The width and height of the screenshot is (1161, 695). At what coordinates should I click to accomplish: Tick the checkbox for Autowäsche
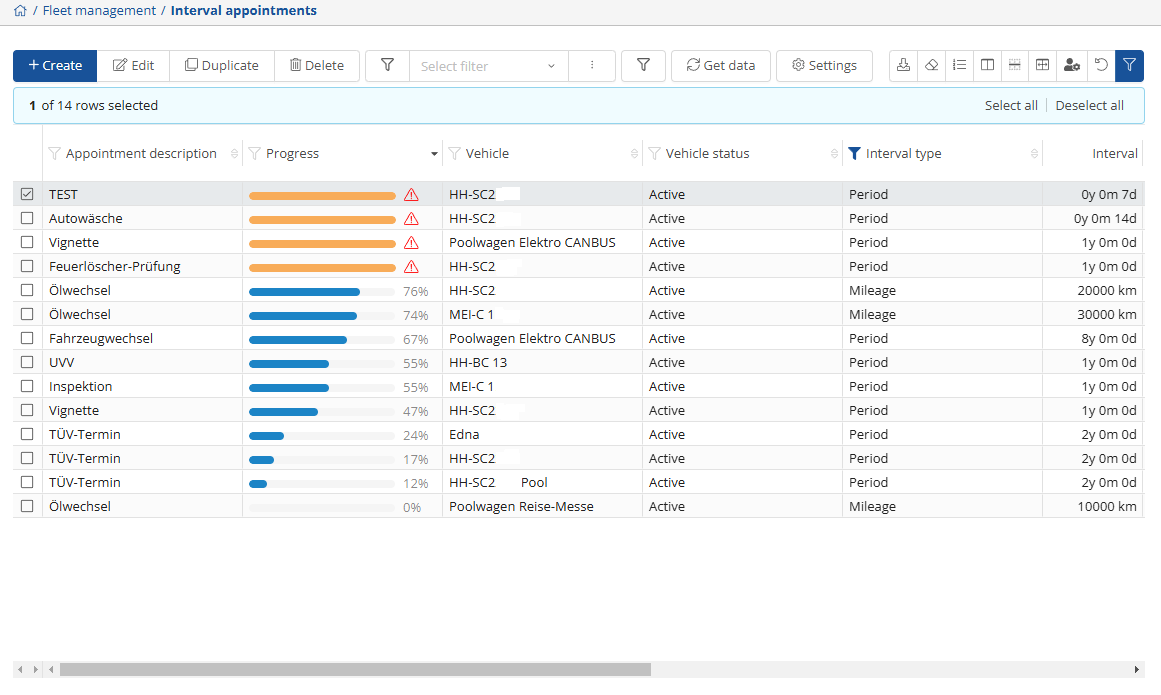(x=27, y=218)
